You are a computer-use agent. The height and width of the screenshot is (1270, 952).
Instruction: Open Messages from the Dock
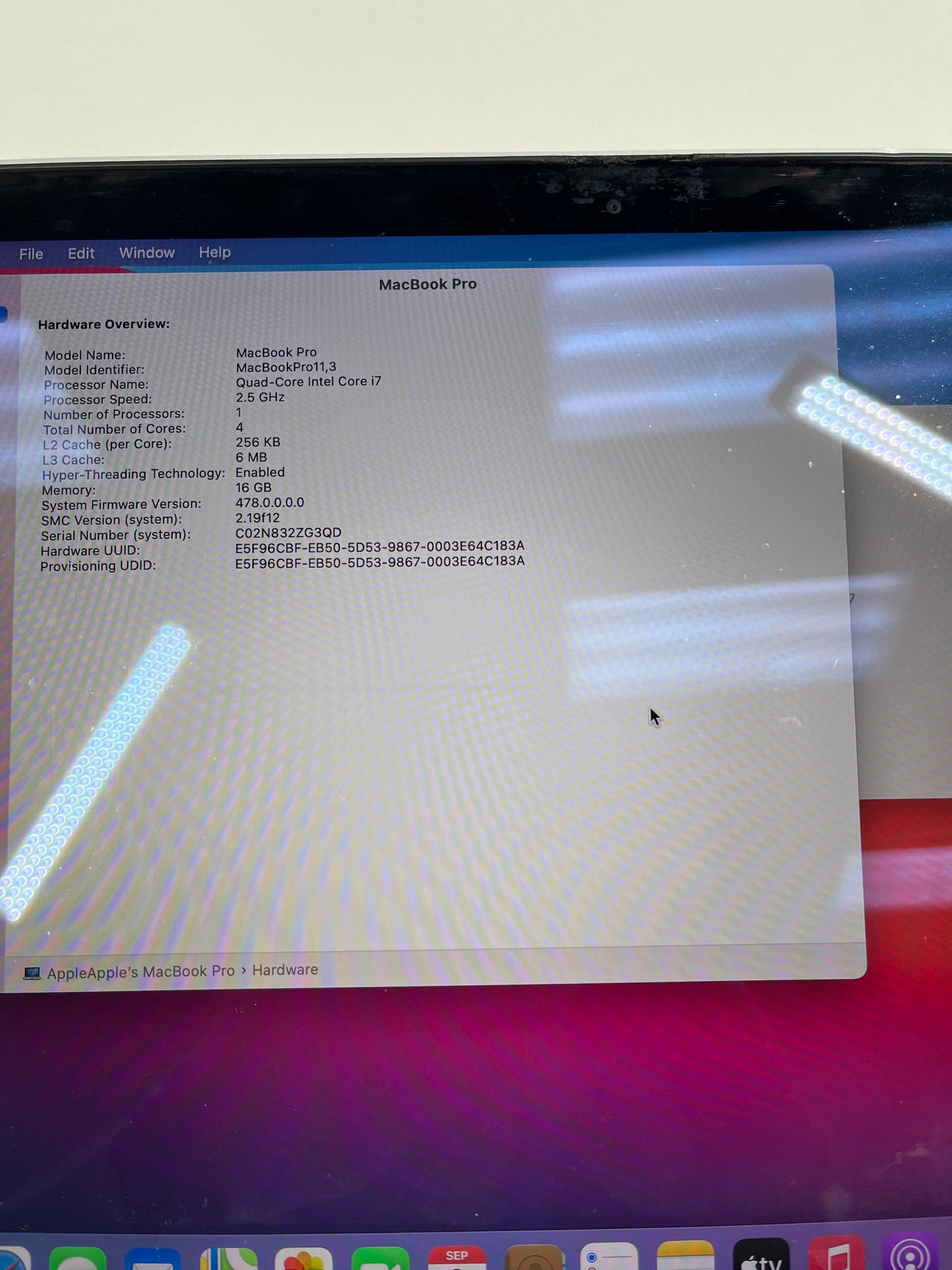click(x=77, y=1258)
